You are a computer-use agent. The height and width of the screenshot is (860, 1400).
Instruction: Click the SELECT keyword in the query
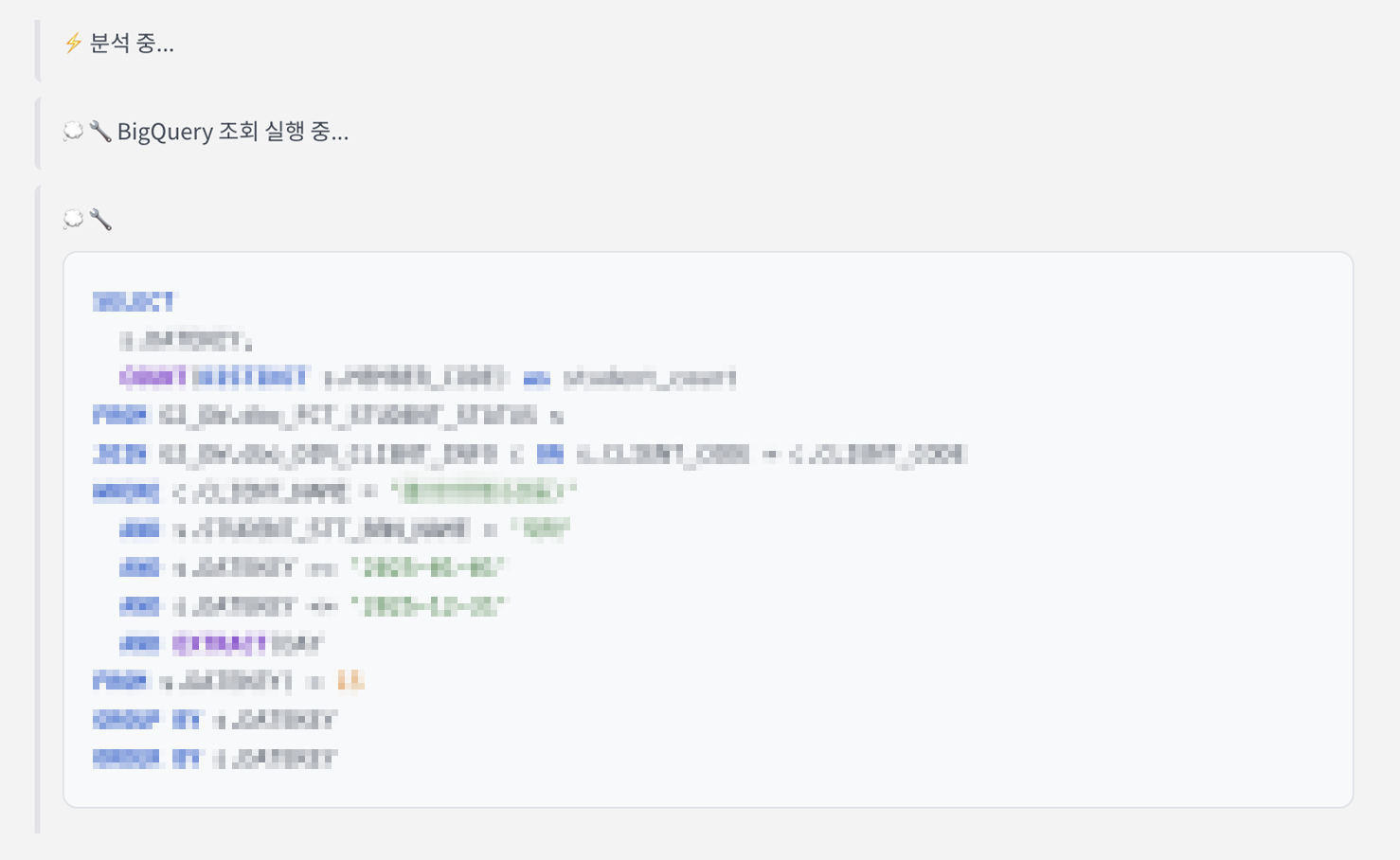(134, 302)
